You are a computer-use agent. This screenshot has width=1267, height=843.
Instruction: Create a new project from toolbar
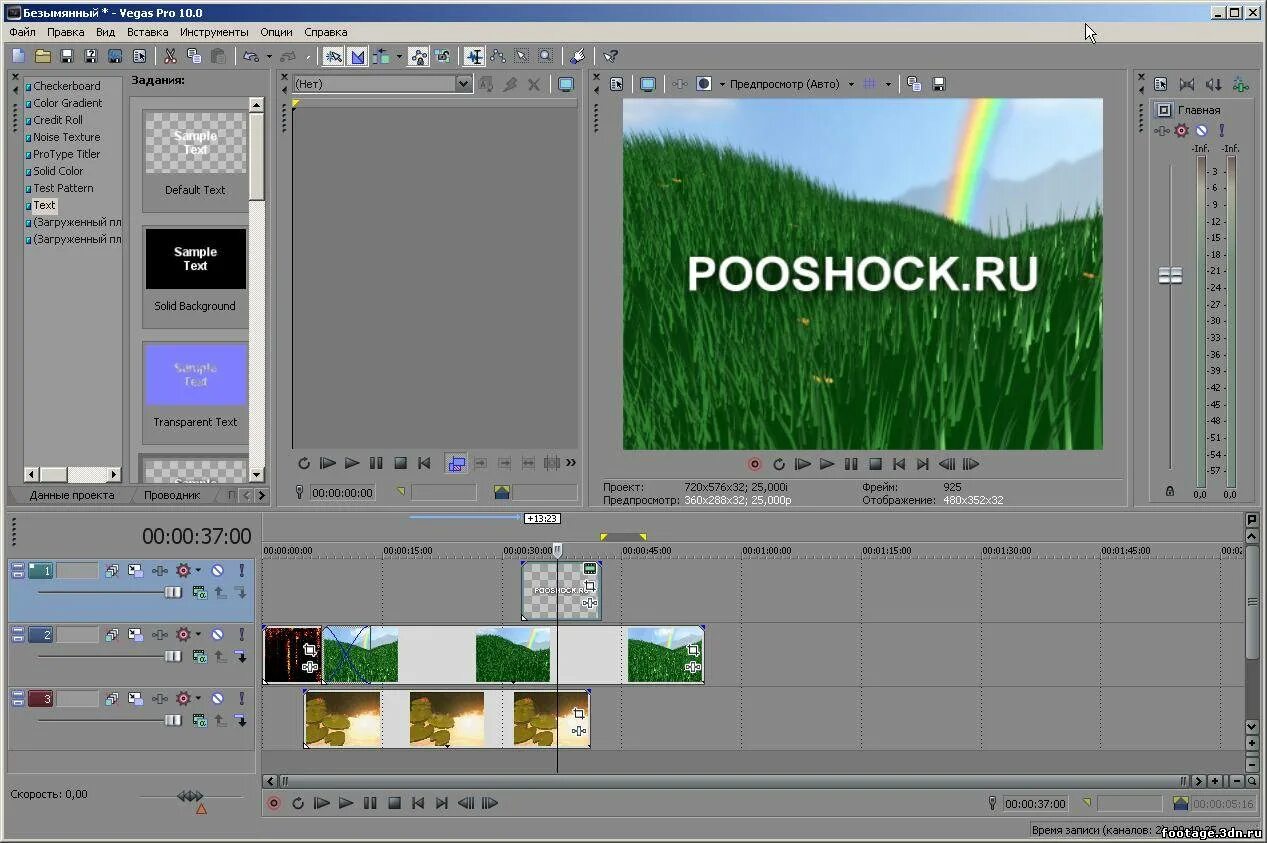pyautogui.click(x=19, y=56)
